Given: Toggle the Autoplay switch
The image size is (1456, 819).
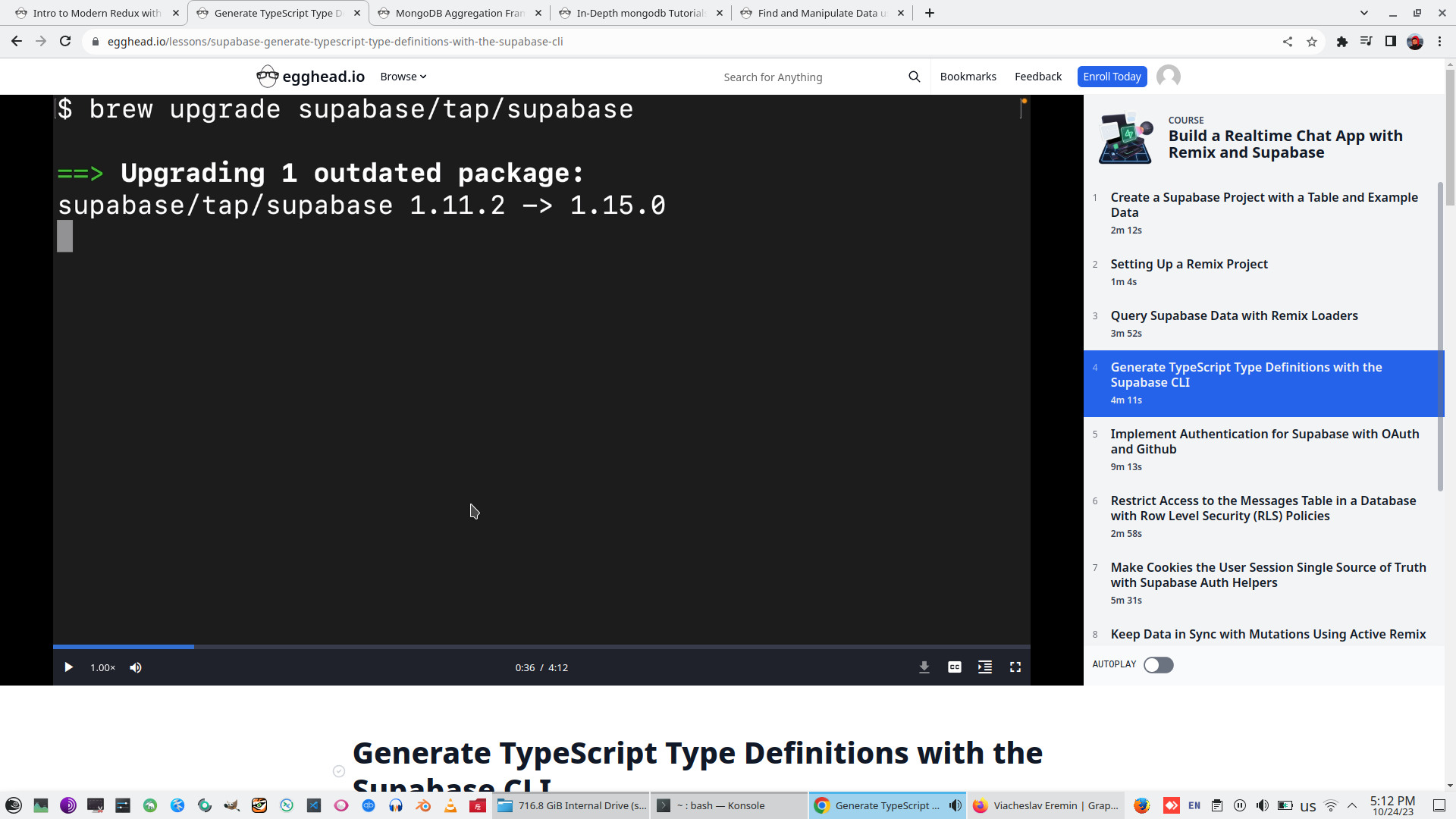Looking at the screenshot, I should [1158, 665].
